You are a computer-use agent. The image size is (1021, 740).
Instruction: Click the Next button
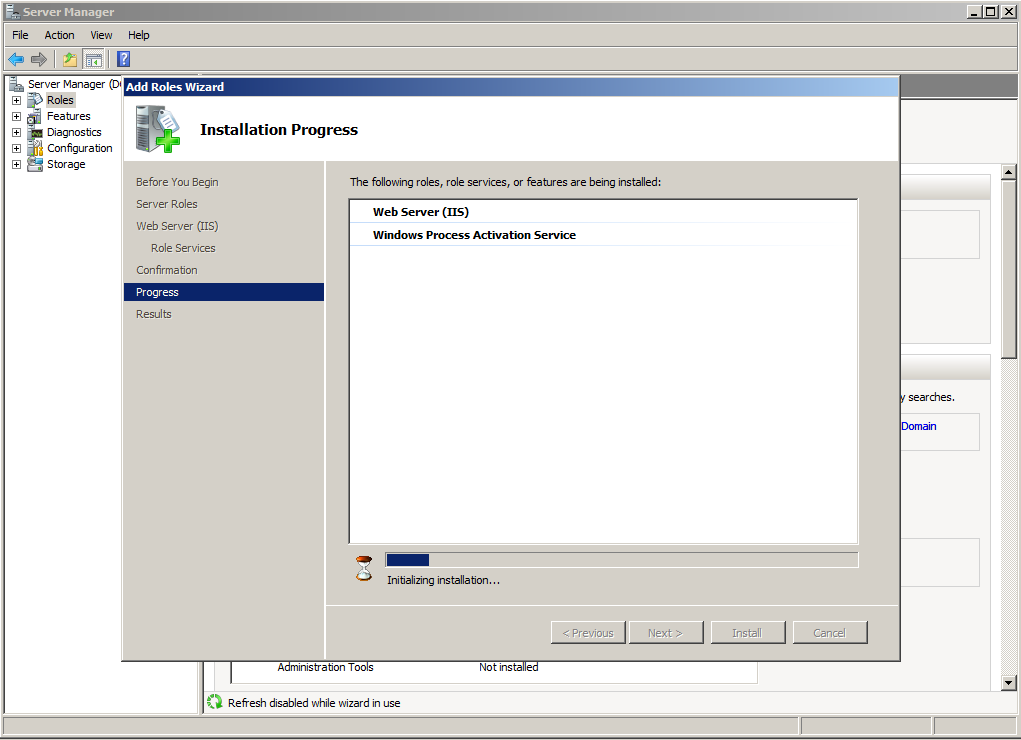click(665, 633)
